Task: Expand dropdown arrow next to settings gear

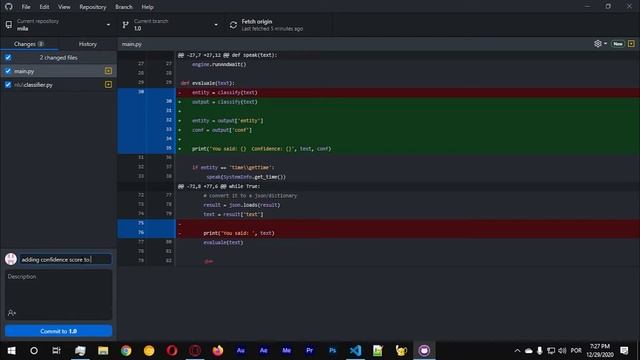Action: (x=605, y=44)
